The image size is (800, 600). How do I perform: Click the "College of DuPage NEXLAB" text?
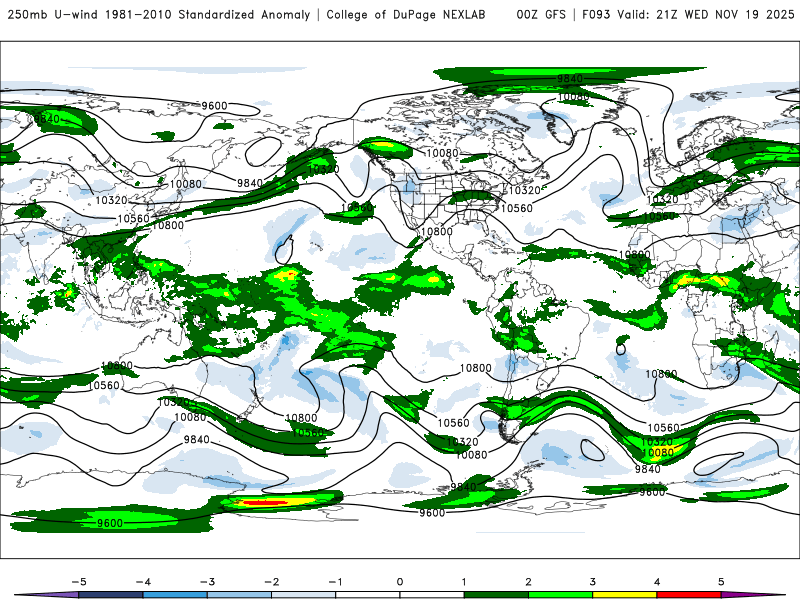click(406, 14)
